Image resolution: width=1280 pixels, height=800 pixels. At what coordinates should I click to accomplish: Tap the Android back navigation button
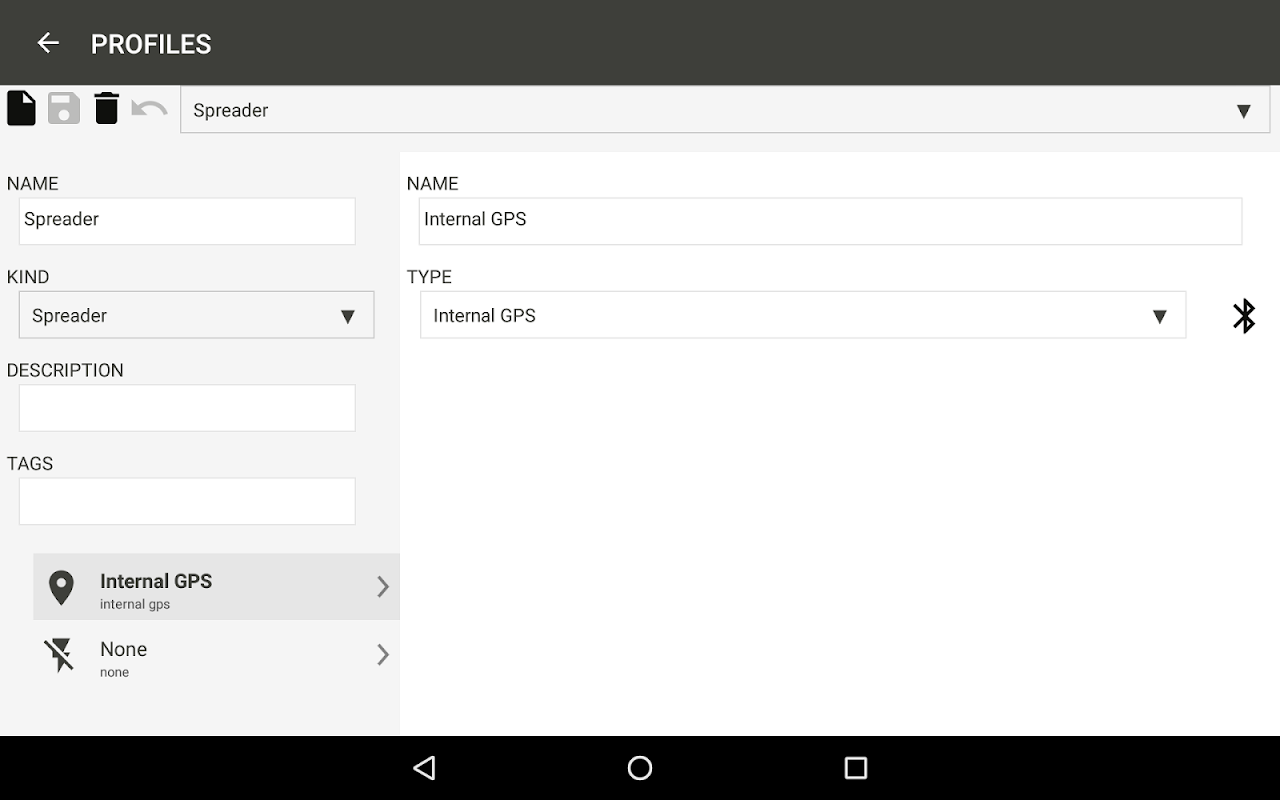coord(425,768)
